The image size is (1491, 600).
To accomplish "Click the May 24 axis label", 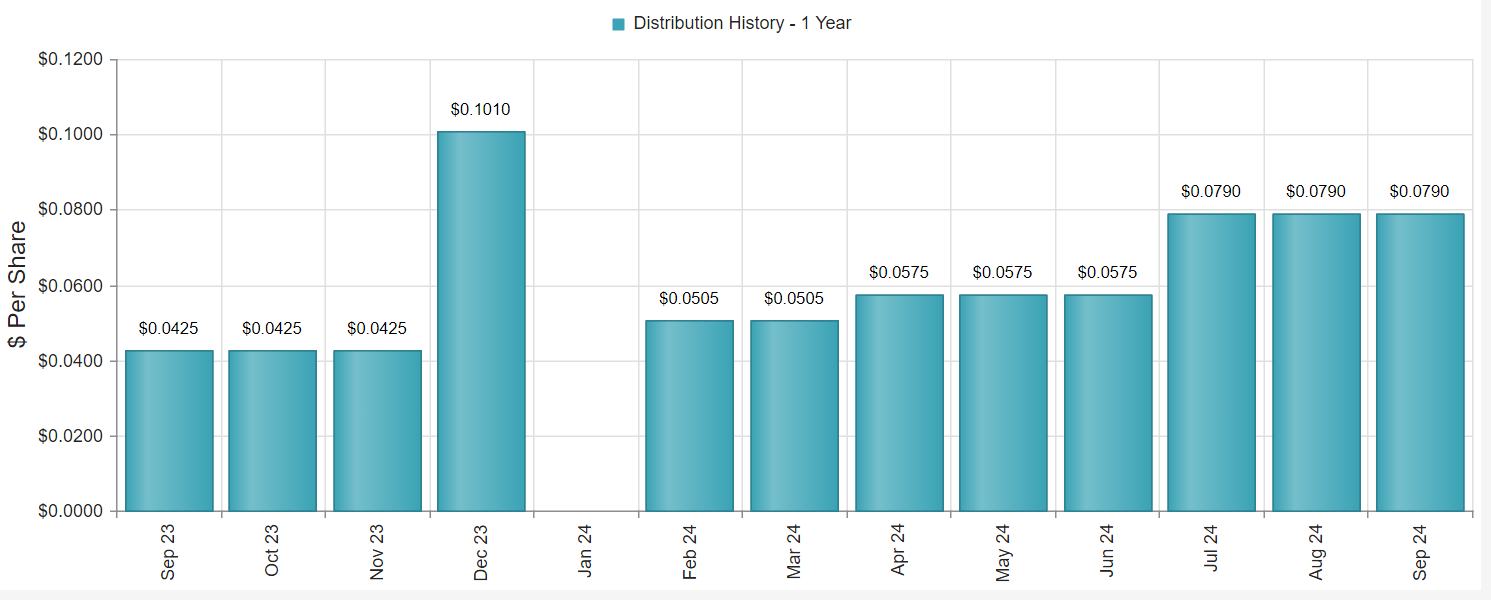I will tap(1003, 551).
